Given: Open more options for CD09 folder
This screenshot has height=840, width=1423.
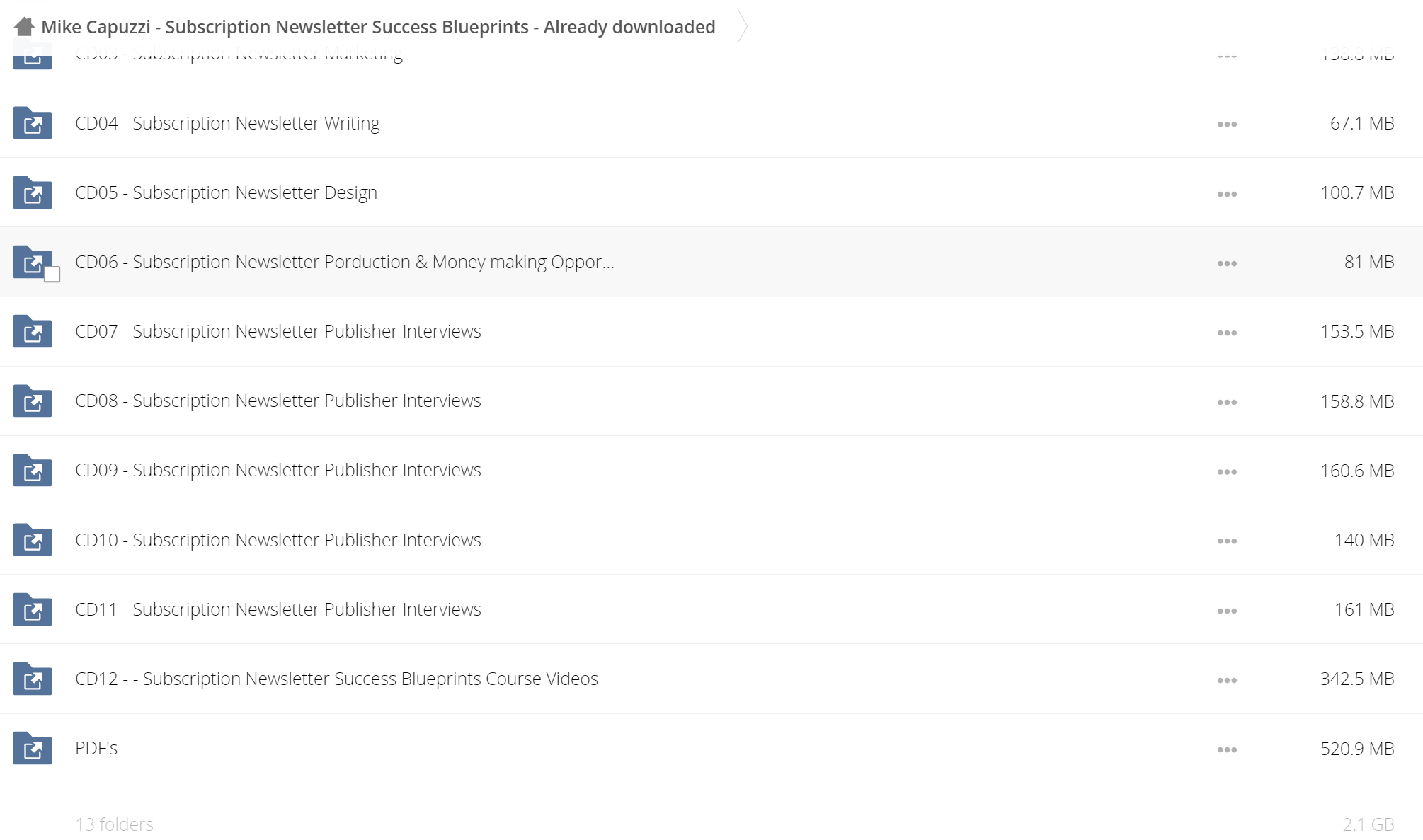Looking at the screenshot, I should 1227,471.
